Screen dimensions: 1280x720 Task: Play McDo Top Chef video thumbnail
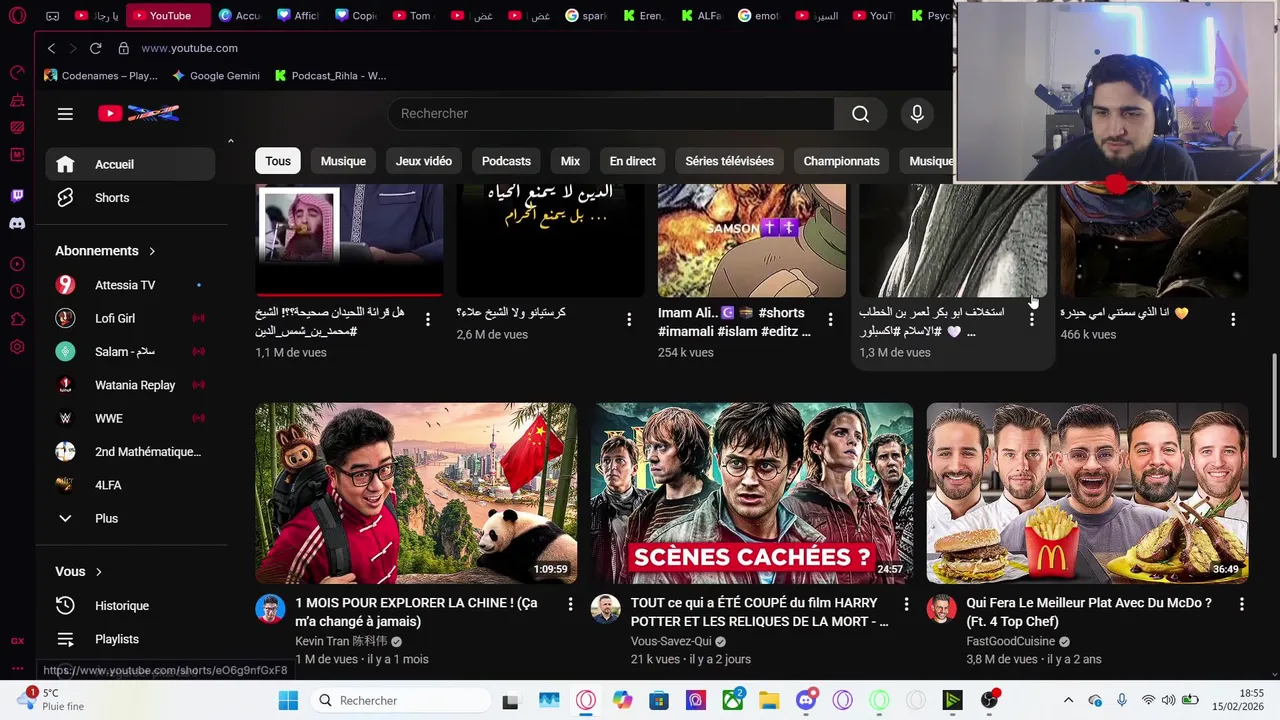pos(1087,493)
